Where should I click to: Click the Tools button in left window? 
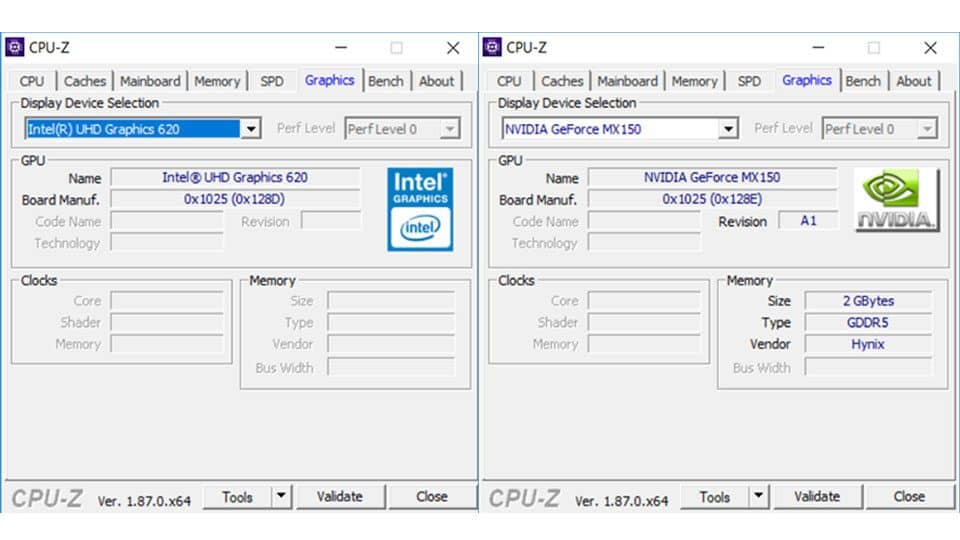(x=237, y=496)
